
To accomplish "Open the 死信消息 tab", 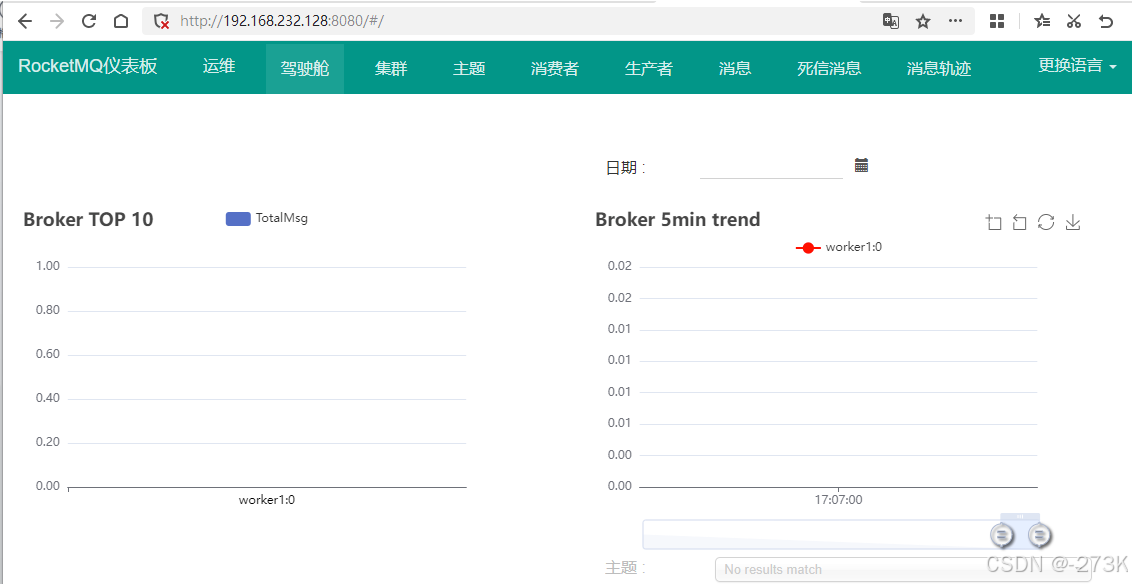I will coord(829,69).
